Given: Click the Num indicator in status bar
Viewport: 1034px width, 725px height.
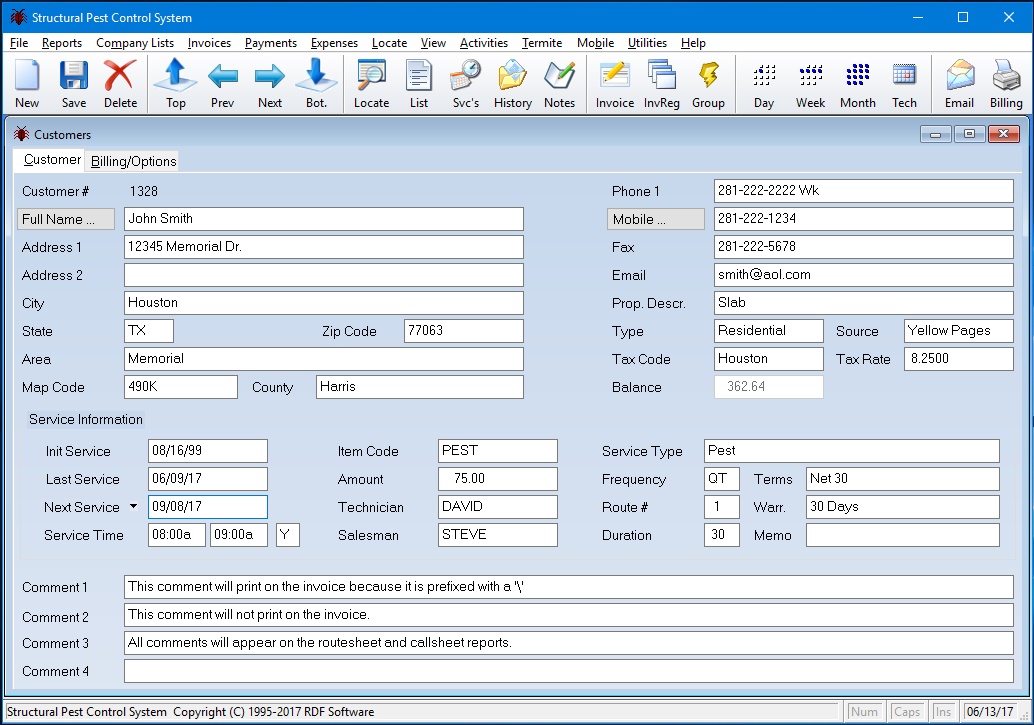Looking at the screenshot, I should [864, 712].
